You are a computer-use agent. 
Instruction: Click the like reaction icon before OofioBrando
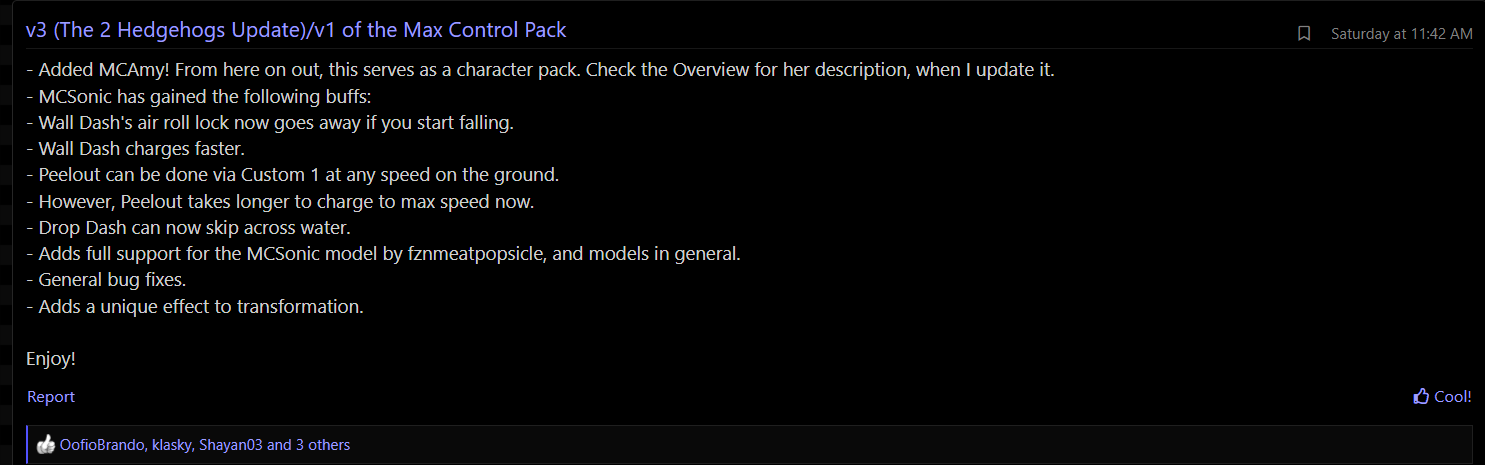pos(45,445)
